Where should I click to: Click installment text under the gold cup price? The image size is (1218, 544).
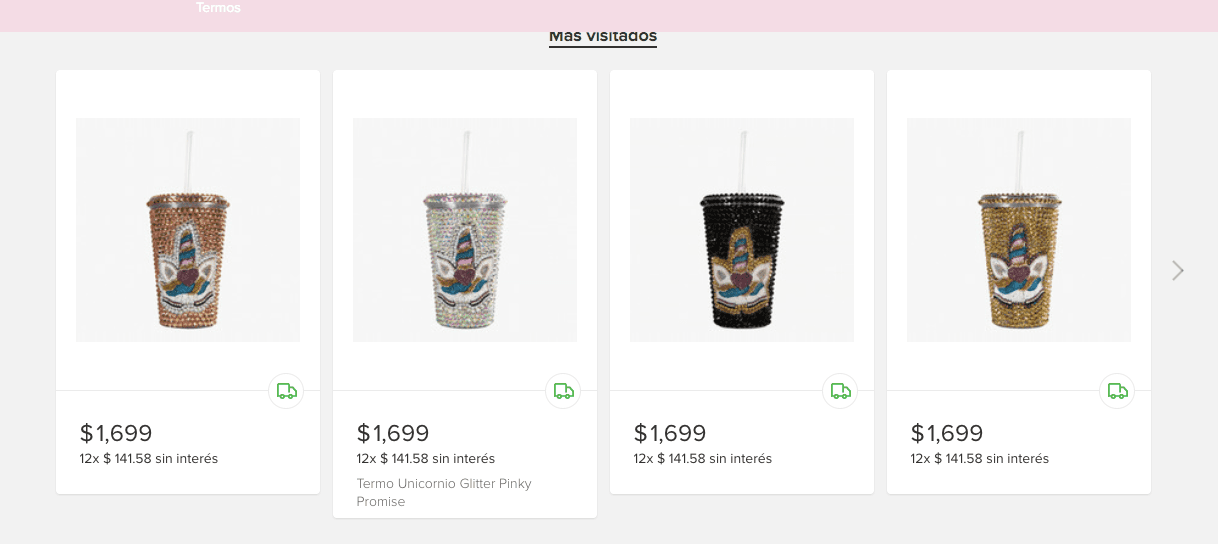[x=980, y=459]
